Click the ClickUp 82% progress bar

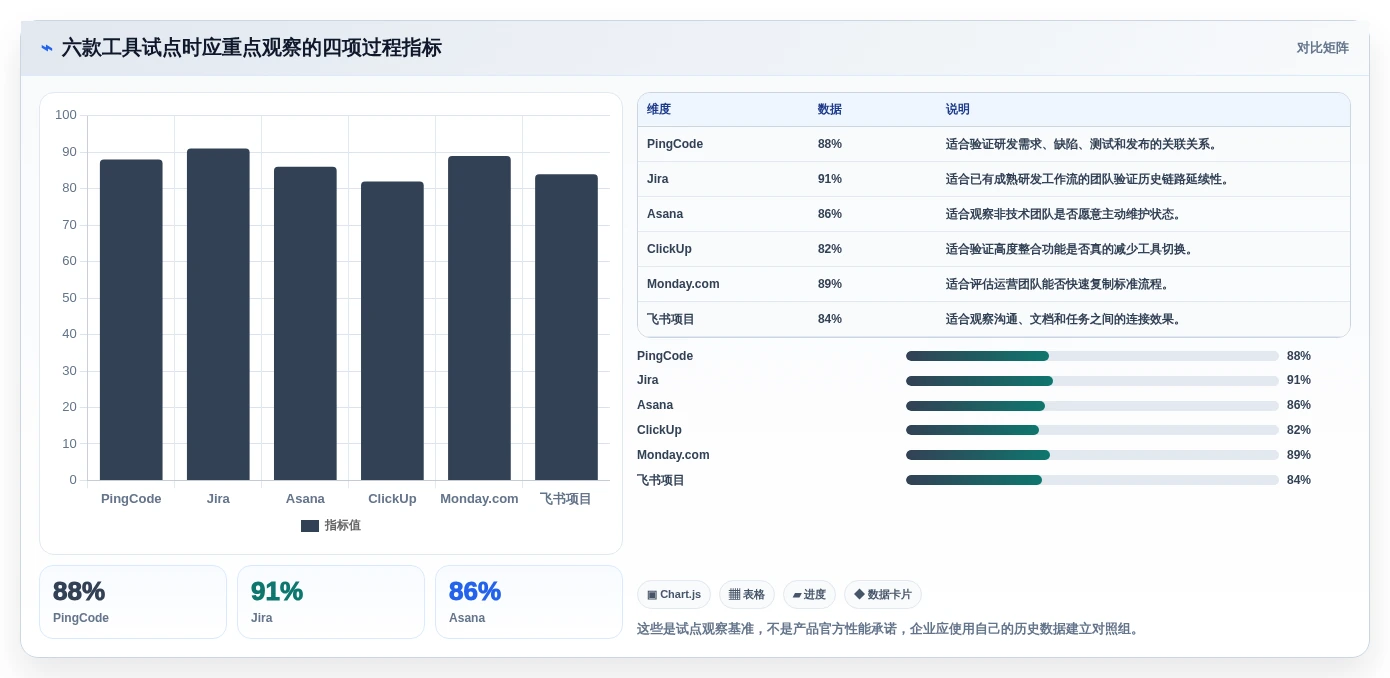(x=1092, y=430)
